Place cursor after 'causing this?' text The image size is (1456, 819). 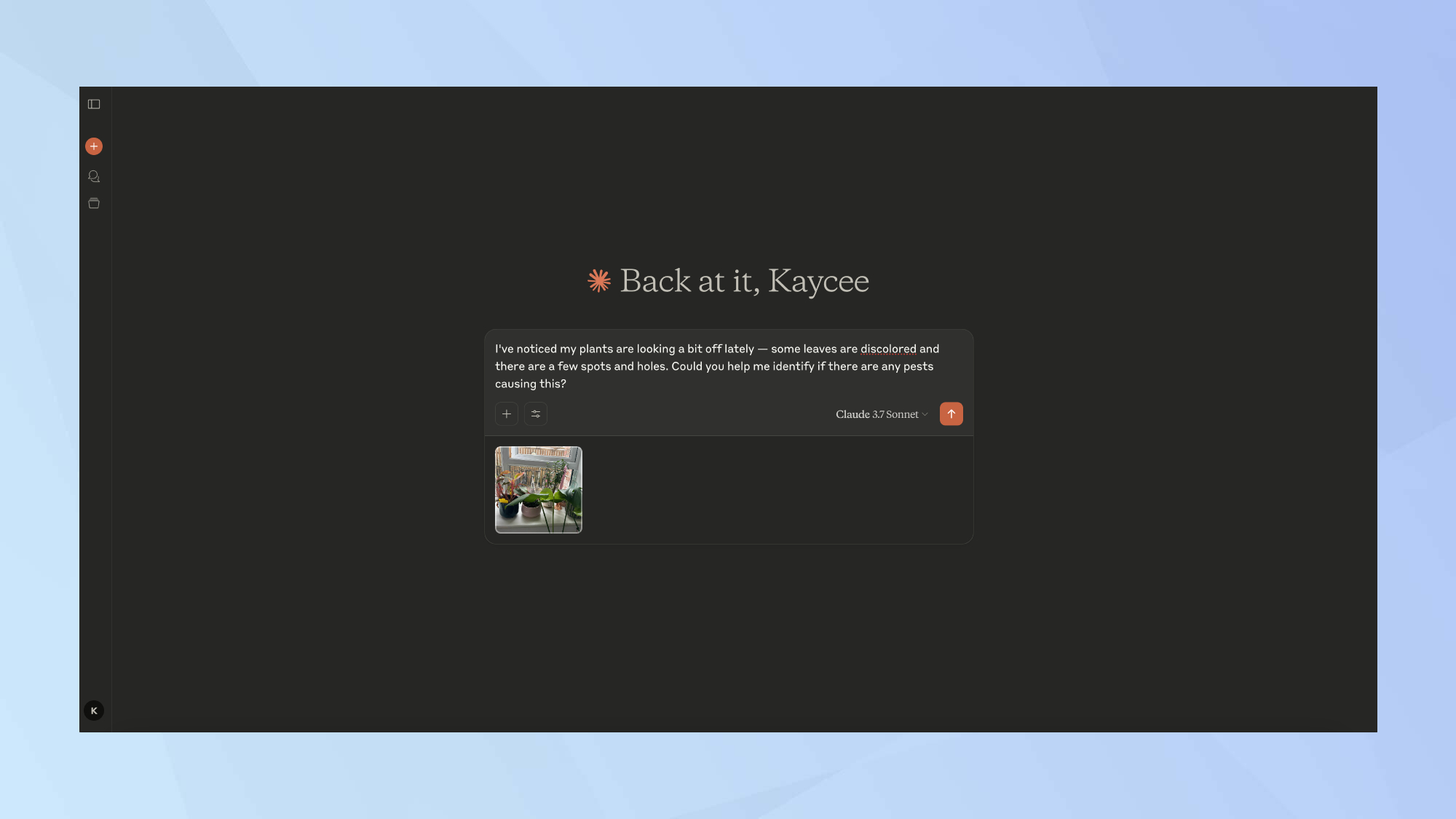[567, 384]
